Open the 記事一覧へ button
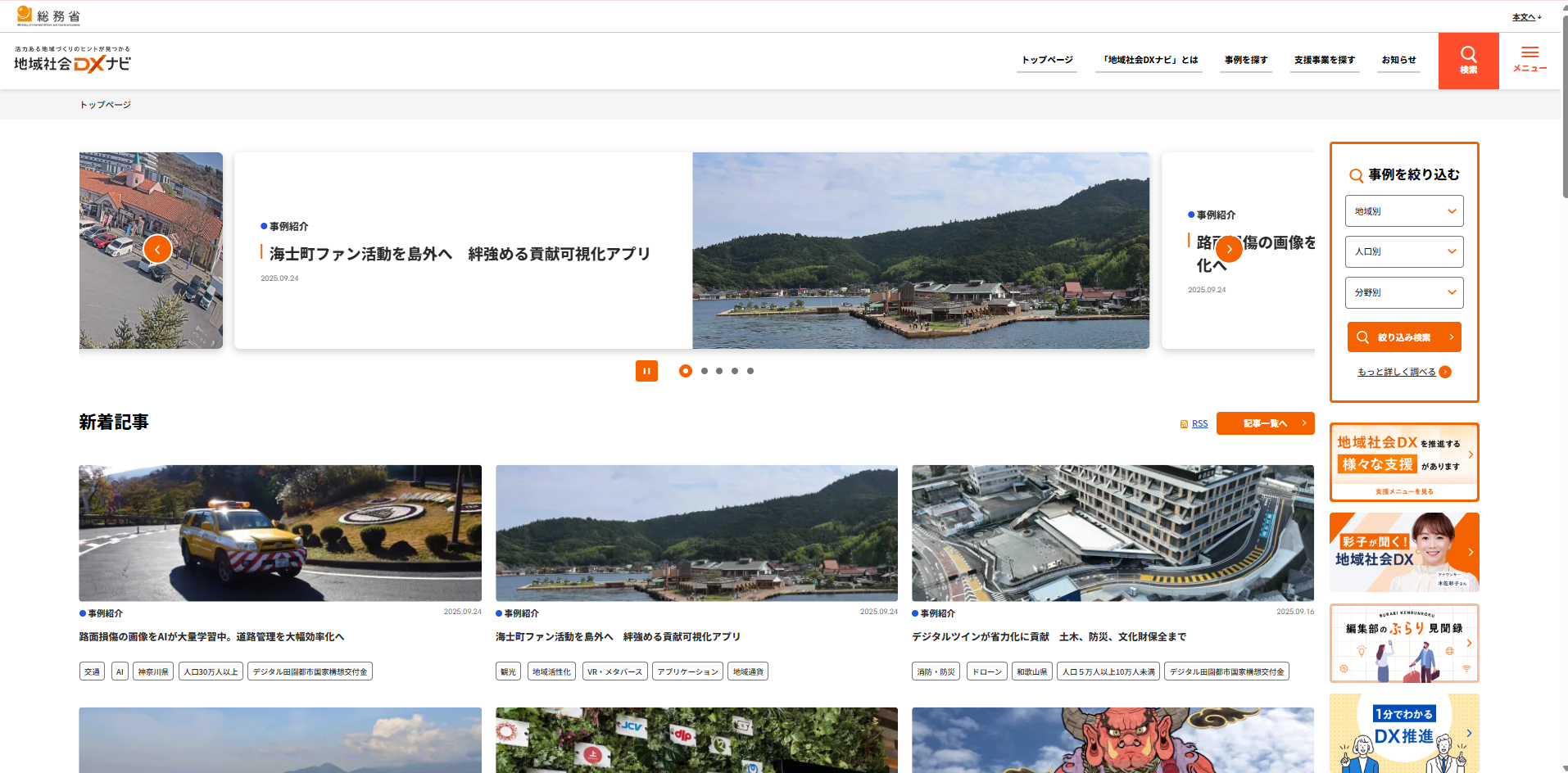 (x=1265, y=423)
